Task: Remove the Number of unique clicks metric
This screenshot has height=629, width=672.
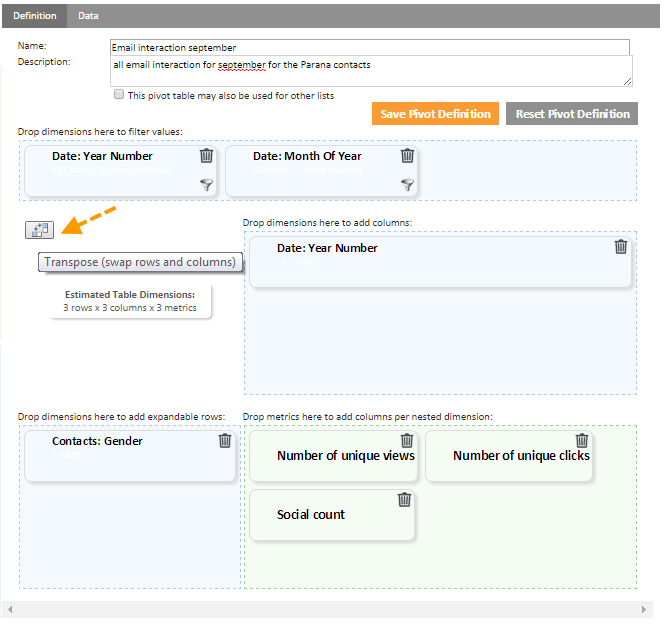Action: [582, 440]
